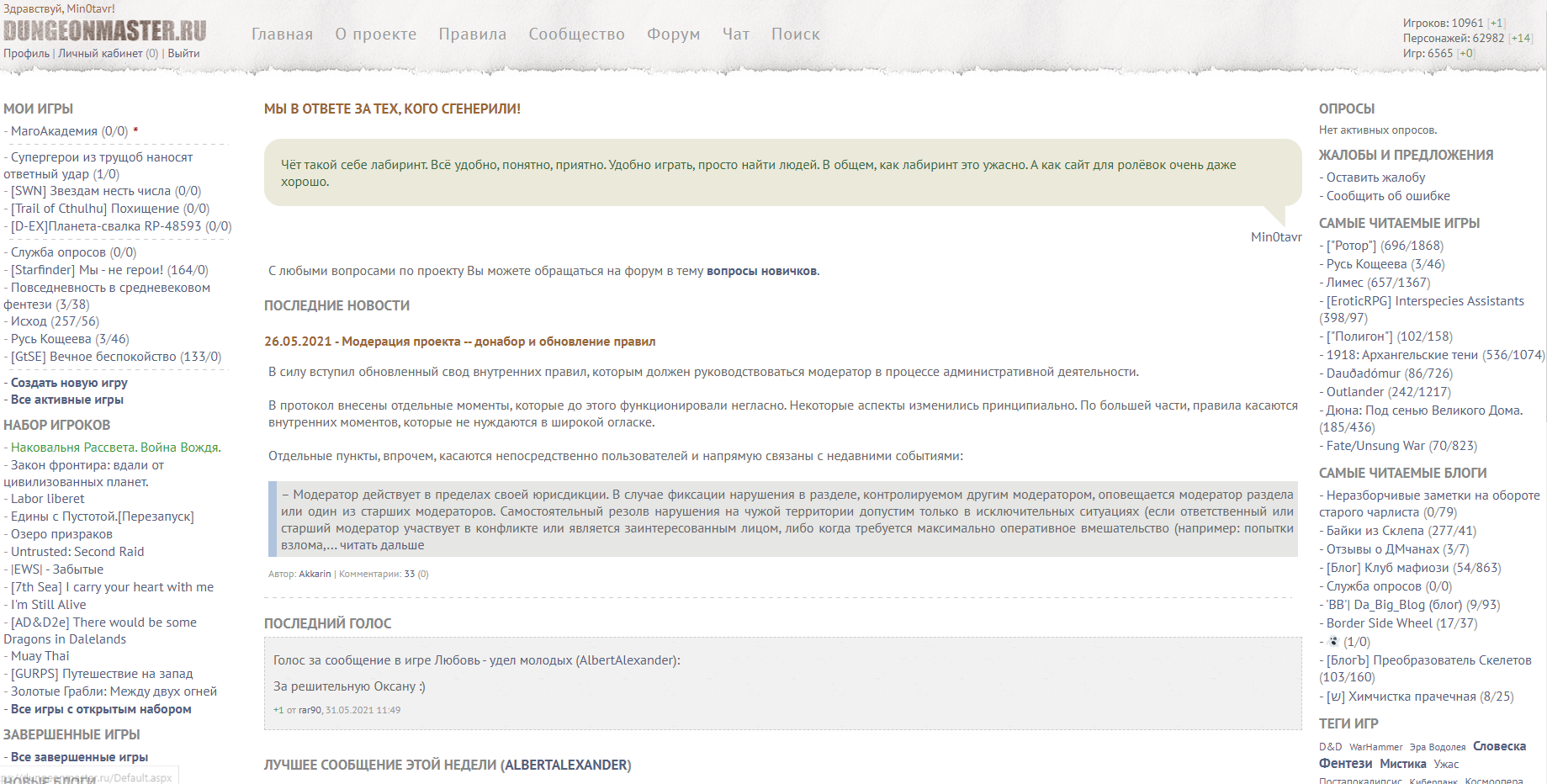This screenshot has height=784, width=1547.
Task: Open most-read game ["Ротор"] (696/1868)
Action: click(1385, 246)
